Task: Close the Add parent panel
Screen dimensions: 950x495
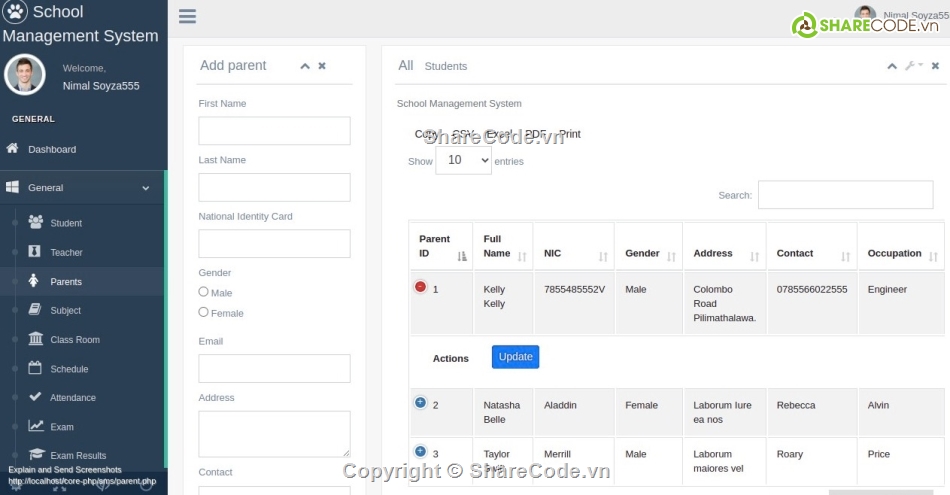Action: pyautogui.click(x=322, y=66)
